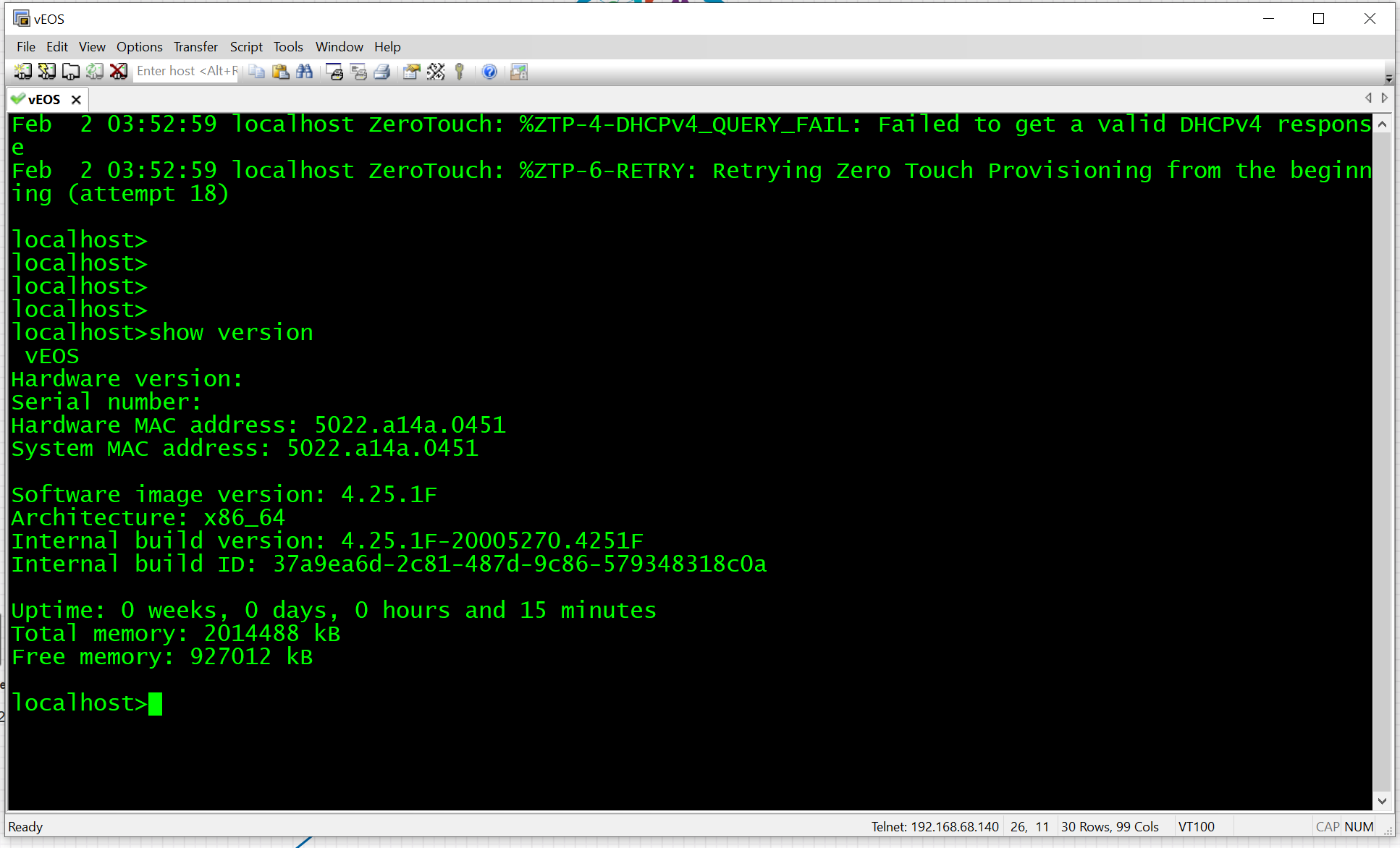Expand the toolbar overflow arrow
1400x848 pixels.
click(x=1388, y=77)
